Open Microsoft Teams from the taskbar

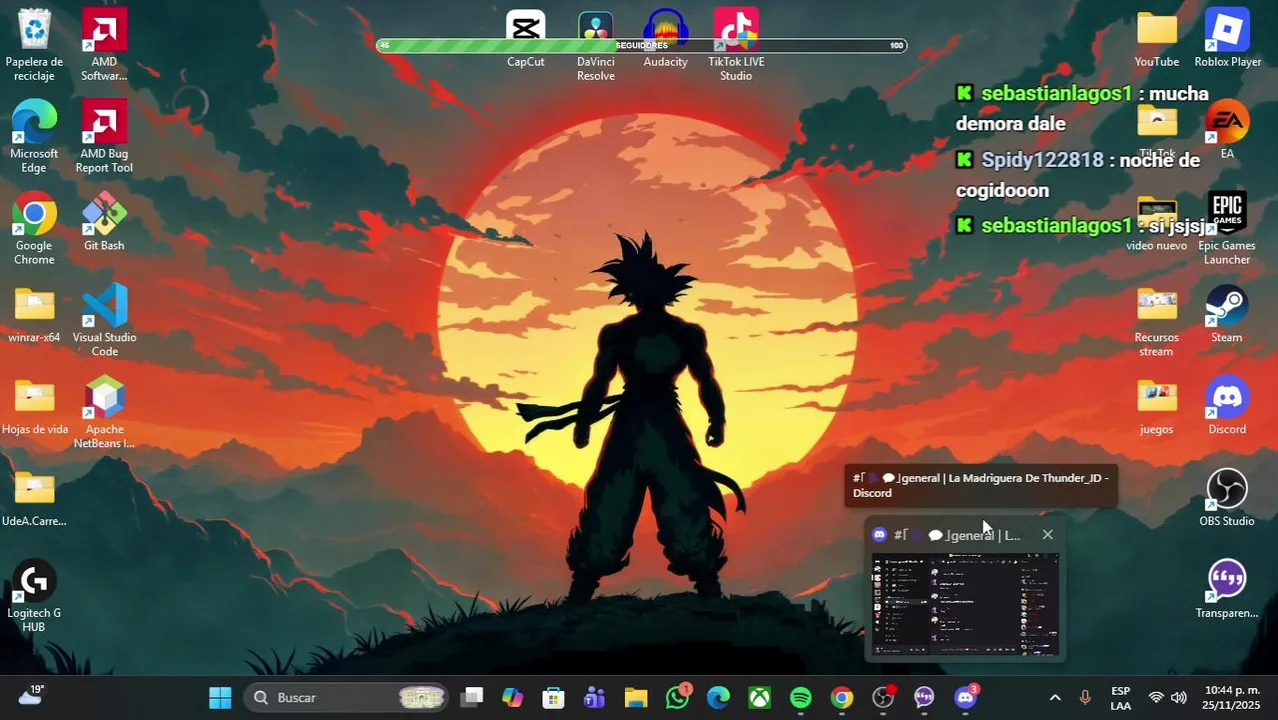(x=594, y=698)
